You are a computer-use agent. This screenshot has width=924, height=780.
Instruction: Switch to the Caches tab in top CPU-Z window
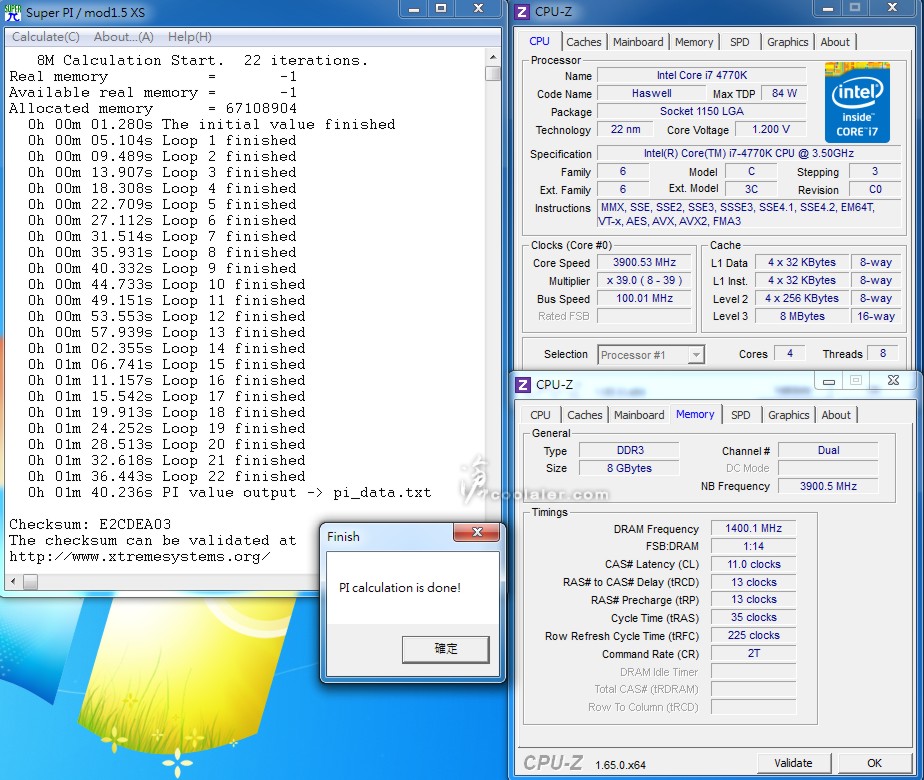pyautogui.click(x=583, y=42)
